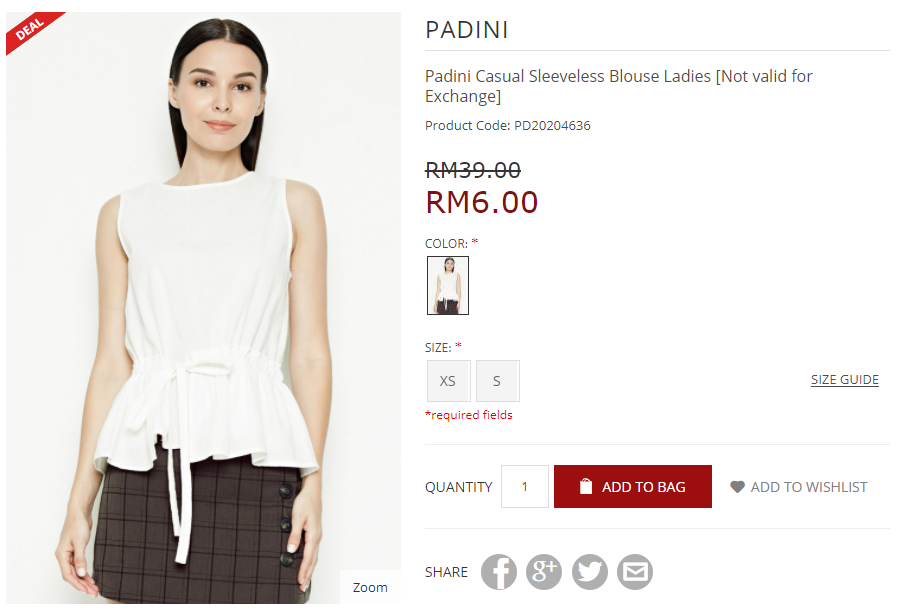
Task: Focus the quantity input field
Action: click(x=525, y=486)
